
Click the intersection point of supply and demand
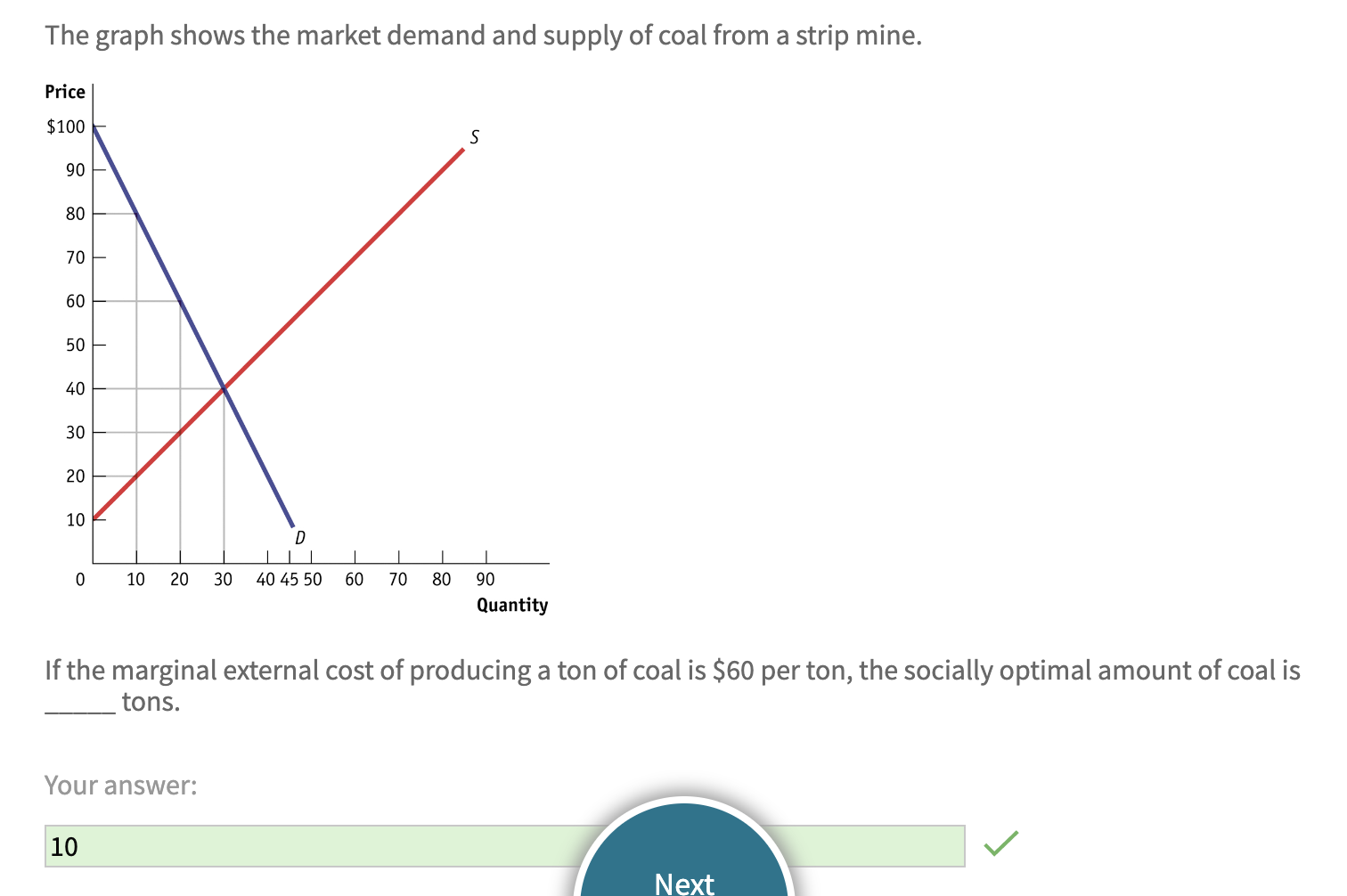(x=224, y=388)
